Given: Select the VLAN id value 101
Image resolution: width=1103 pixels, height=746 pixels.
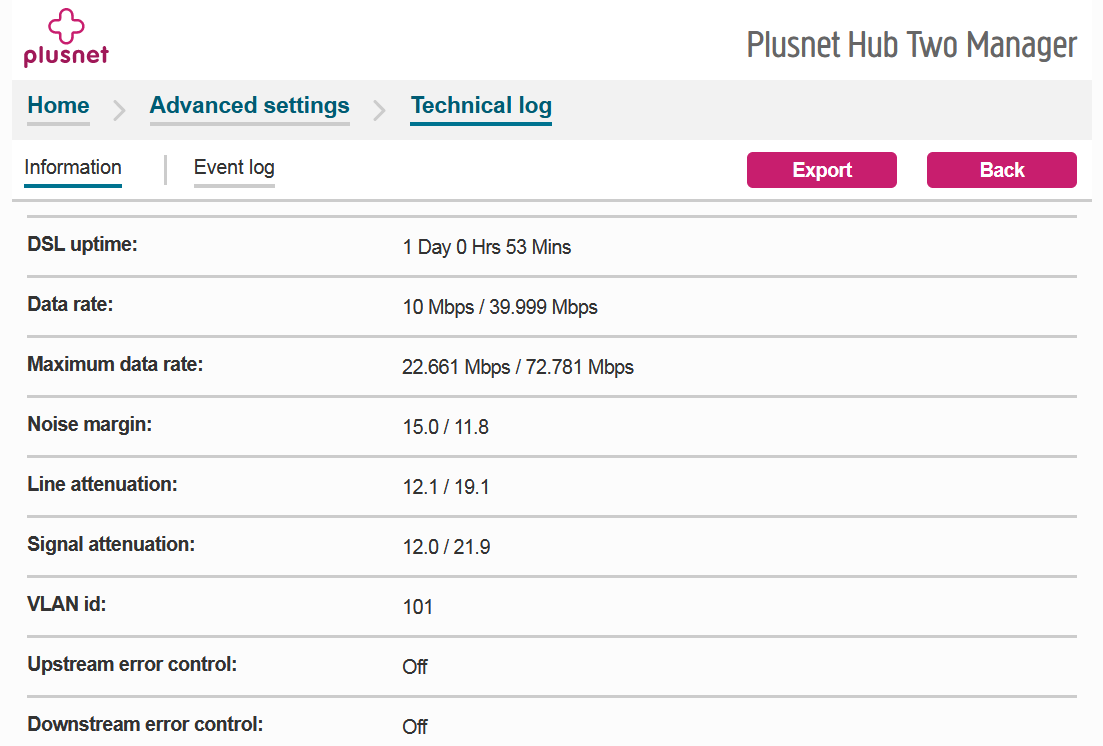Looking at the screenshot, I should (418, 606).
